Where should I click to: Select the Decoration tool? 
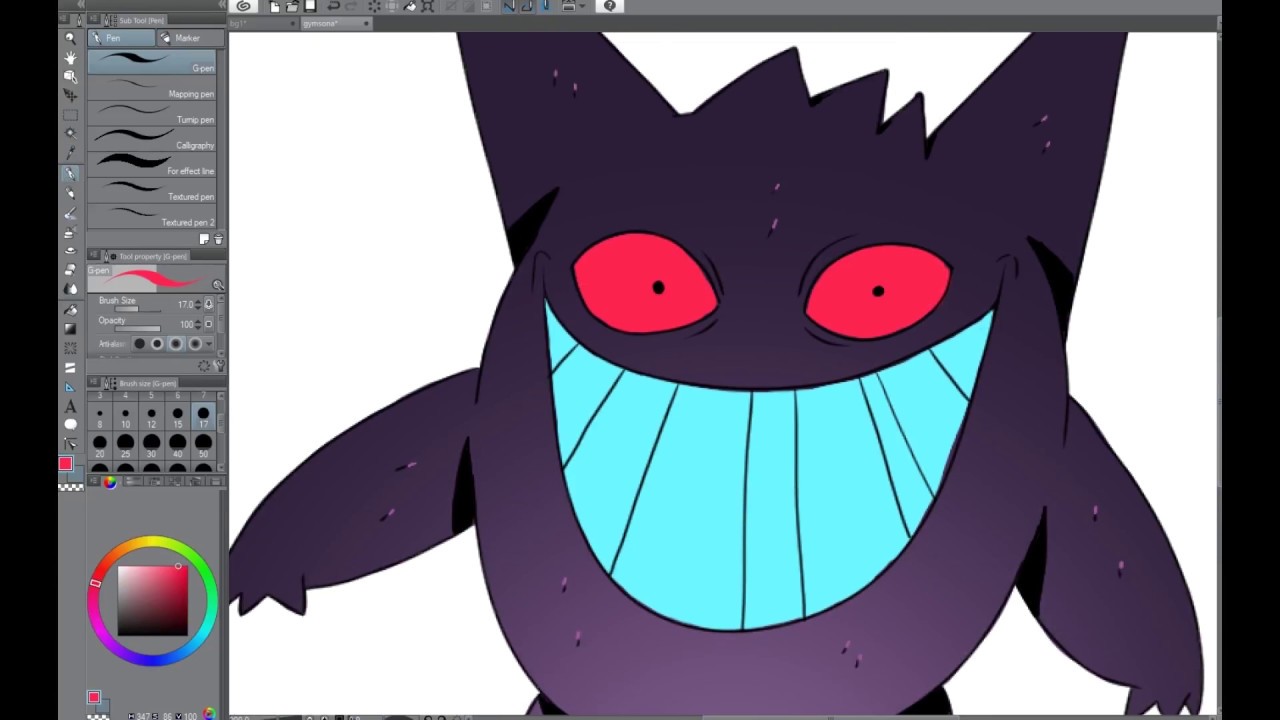(x=70, y=250)
